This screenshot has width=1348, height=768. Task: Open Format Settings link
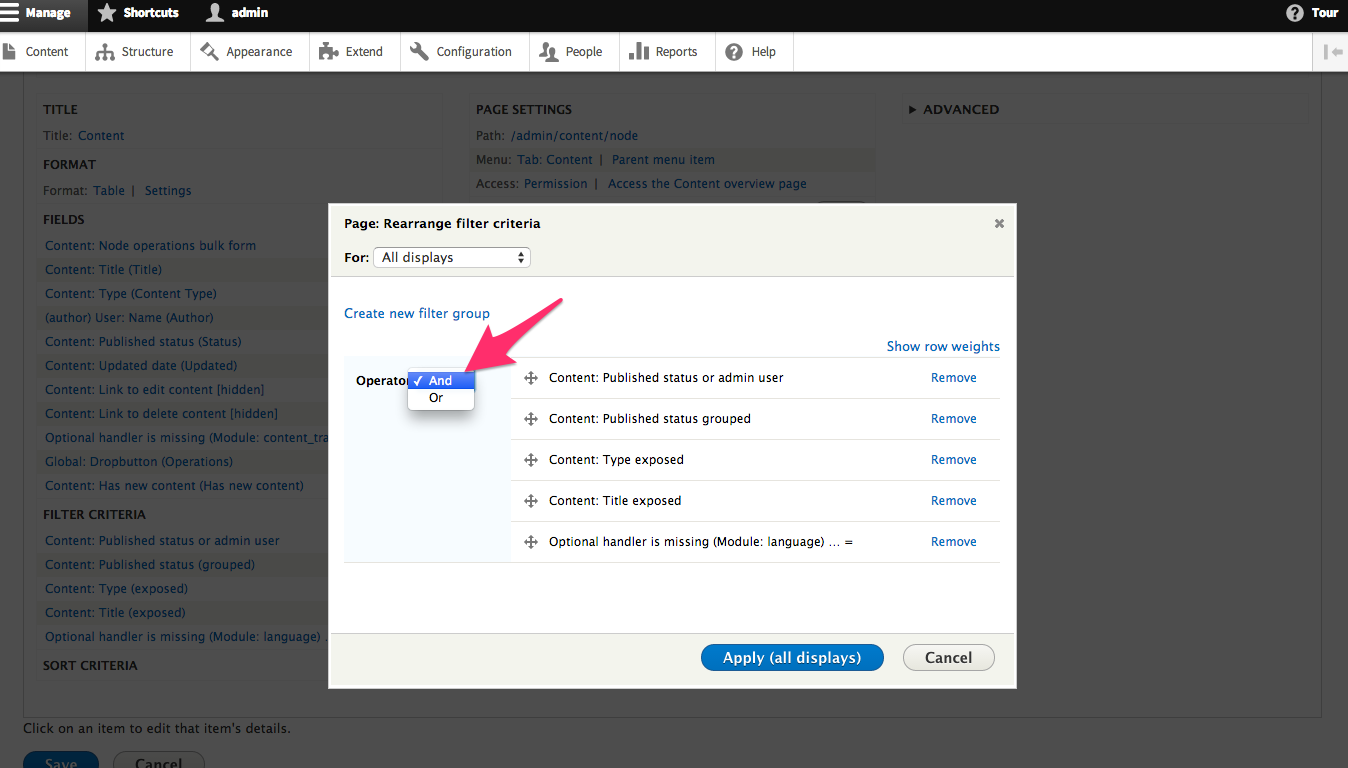pos(168,191)
